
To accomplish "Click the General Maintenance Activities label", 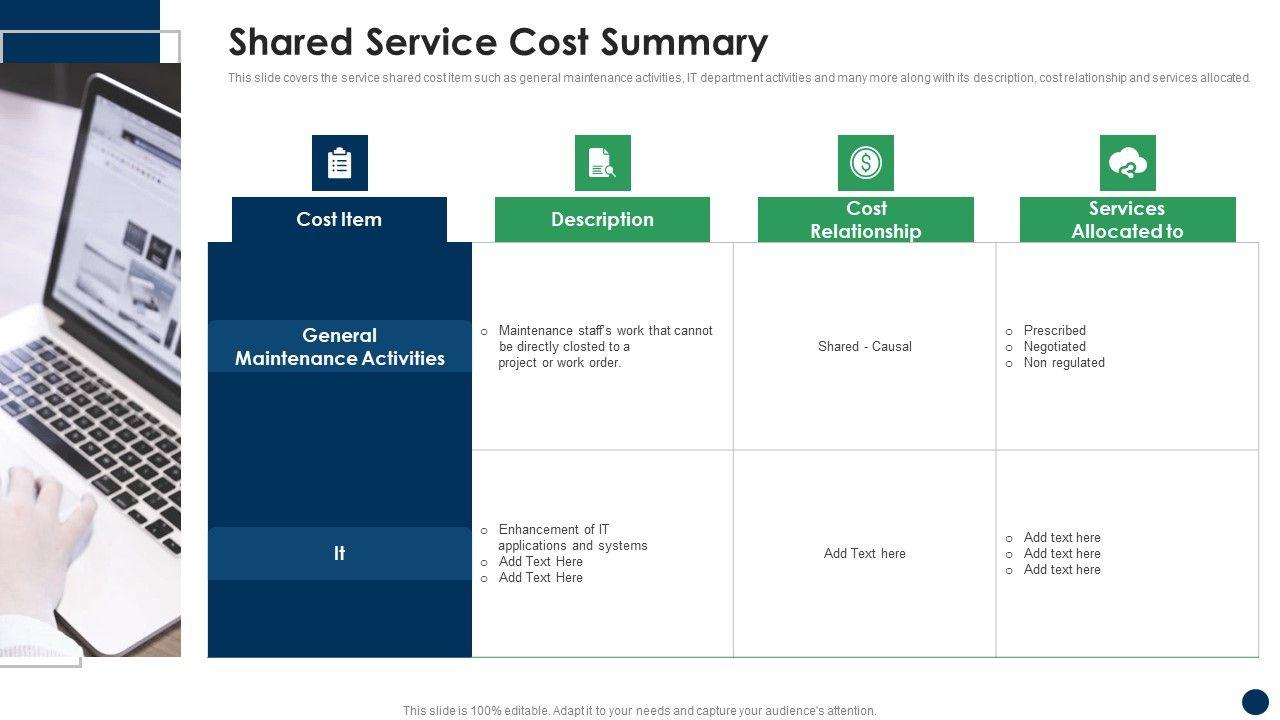I will 340,346.
